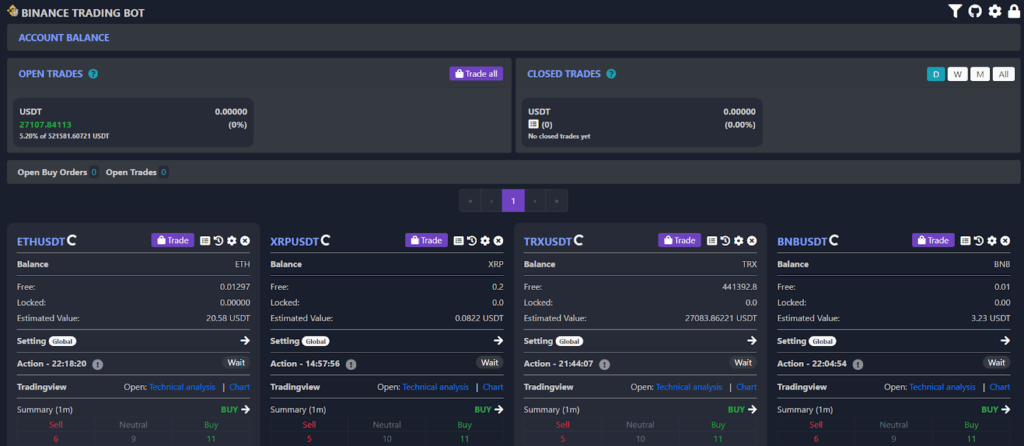Expand TRXUSDT summary BUY arrow
Viewport: 1024px width, 446px height.
(752, 409)
